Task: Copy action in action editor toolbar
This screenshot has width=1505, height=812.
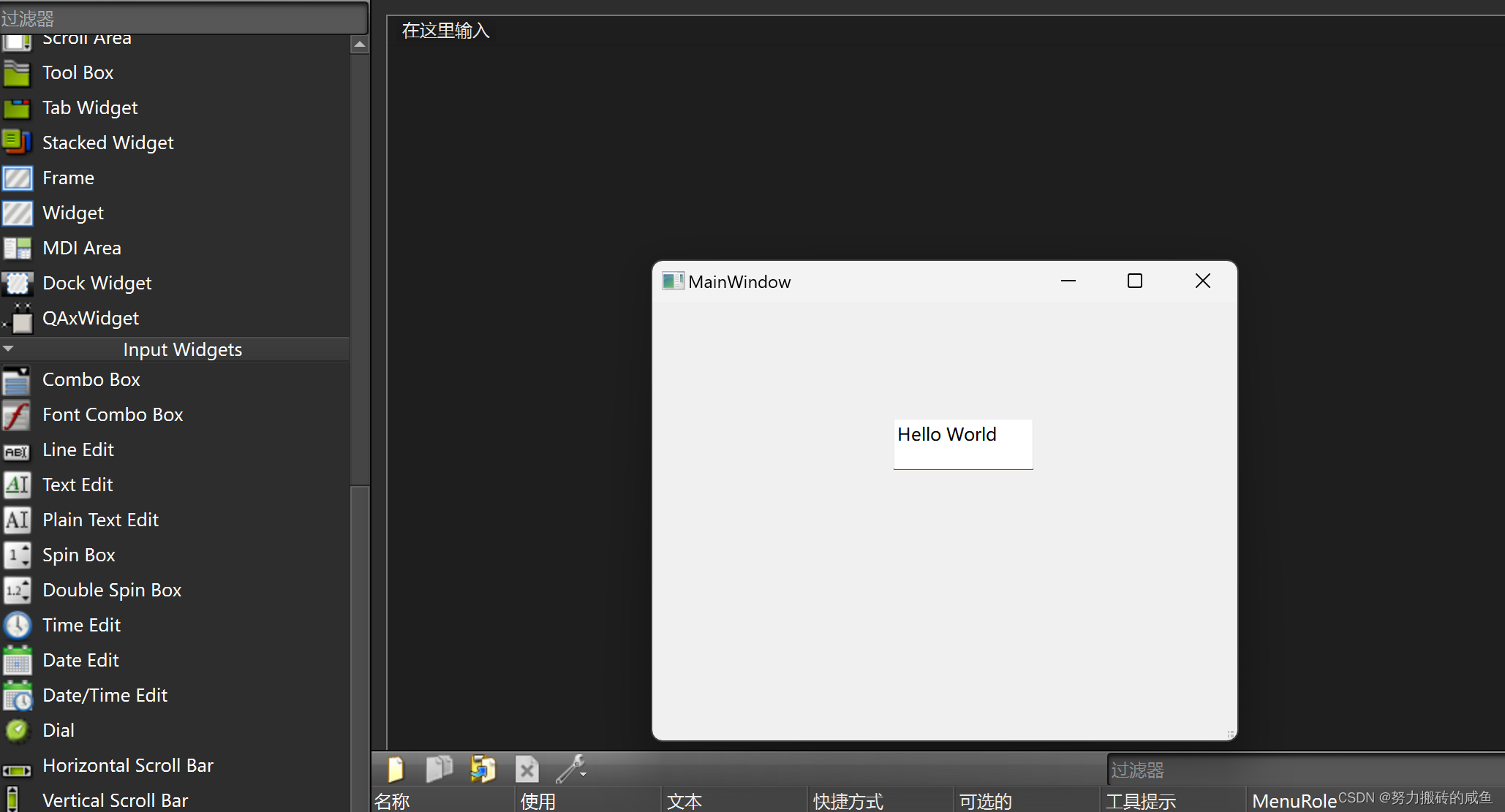Action: tap(440, 769)
